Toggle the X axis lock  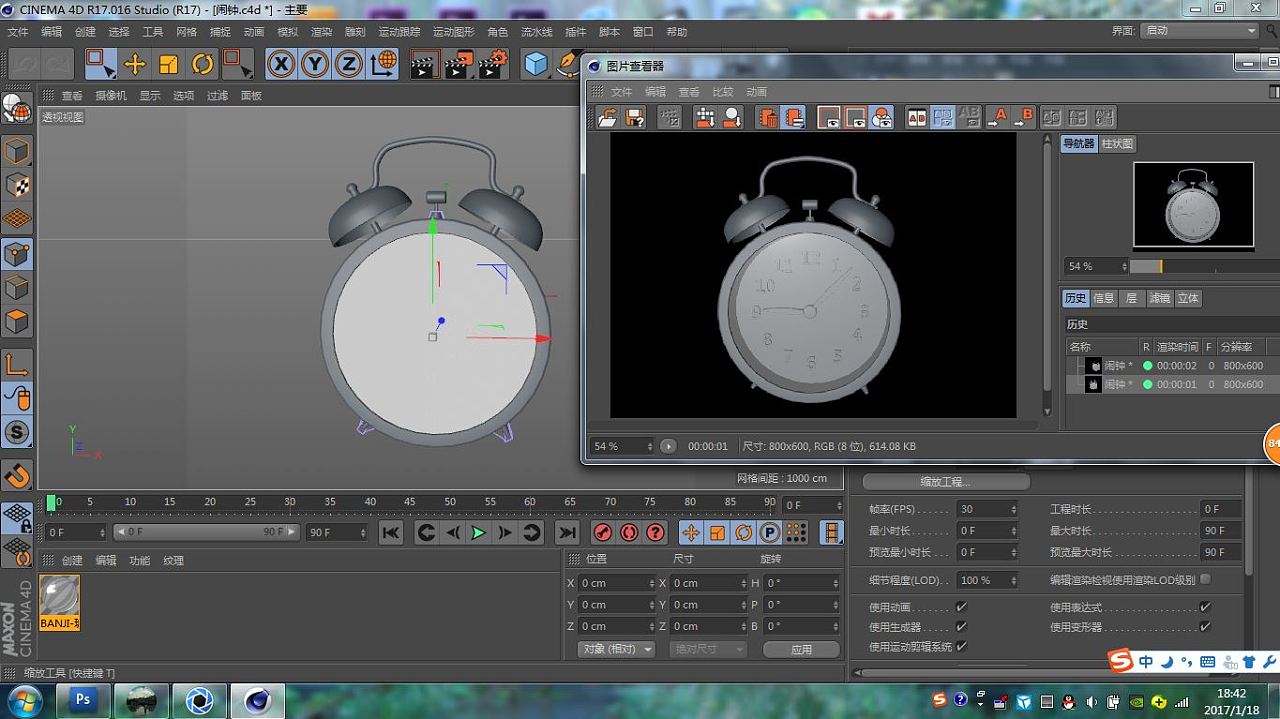tap(282, 65)
